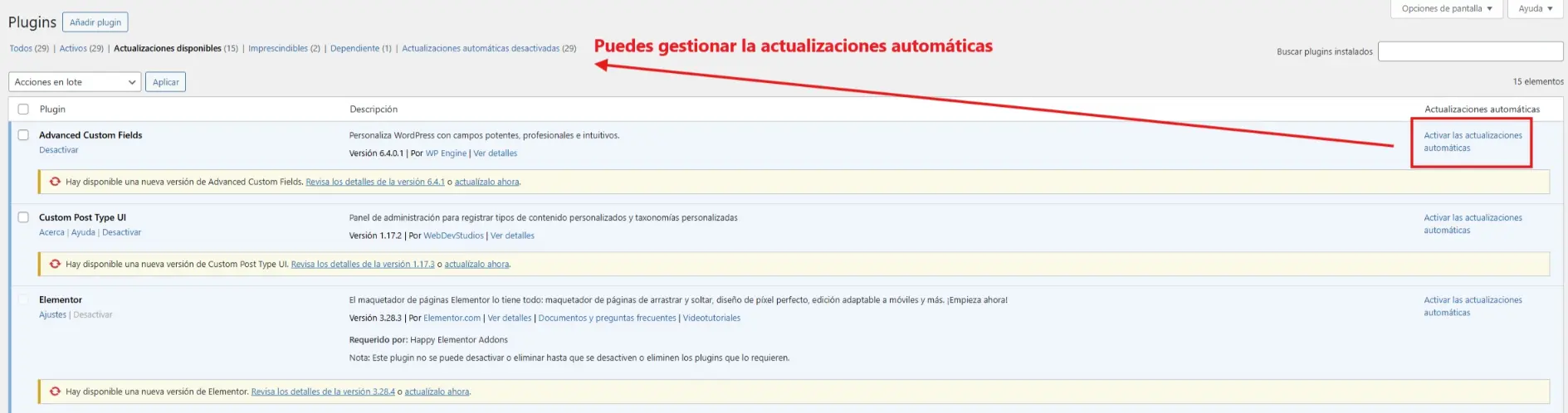Sort by the Plugin column header
This screenshot has height=413, width=1568.
point(52,109)
